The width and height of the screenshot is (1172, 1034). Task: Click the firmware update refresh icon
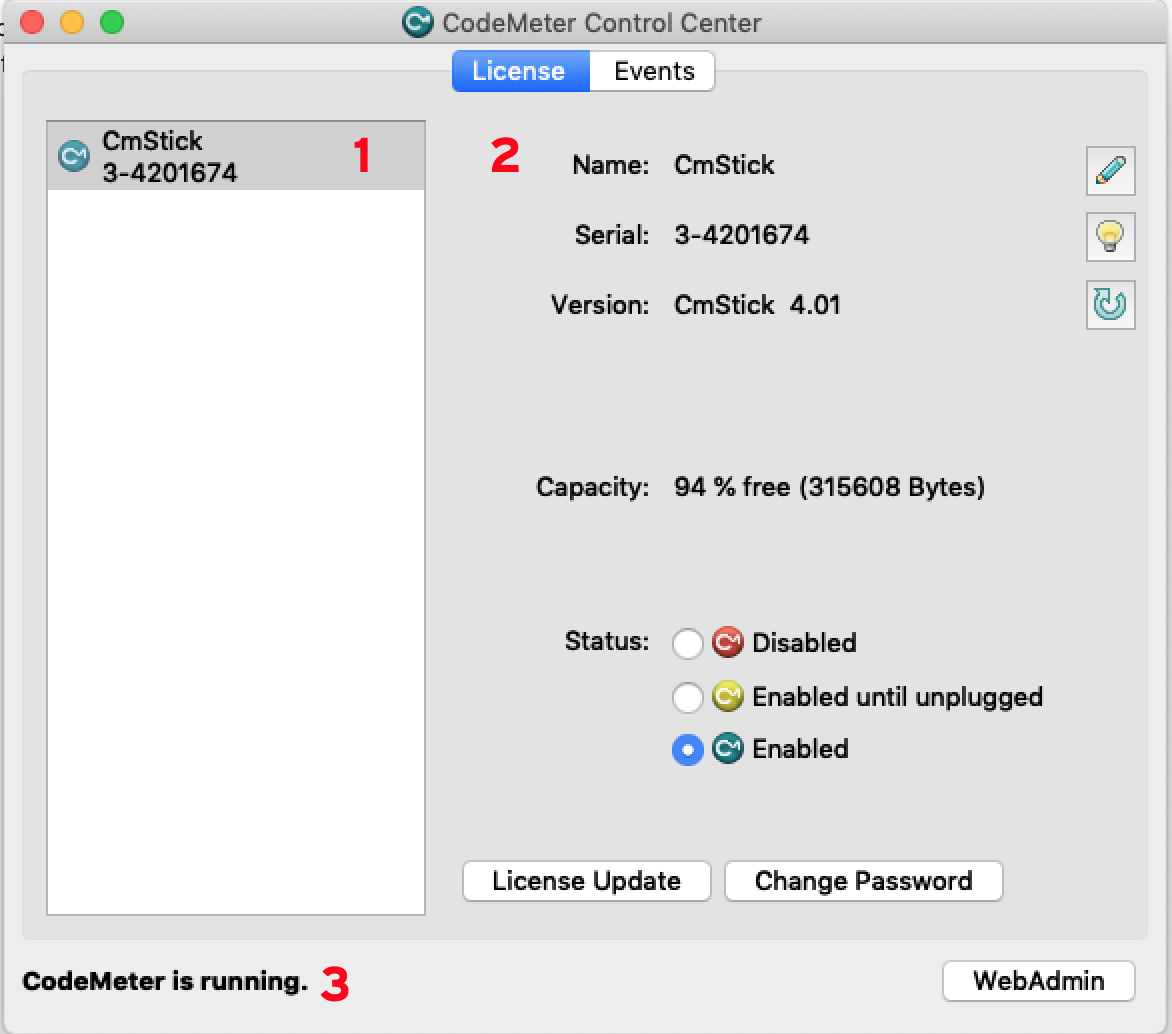click(1111, 304)
